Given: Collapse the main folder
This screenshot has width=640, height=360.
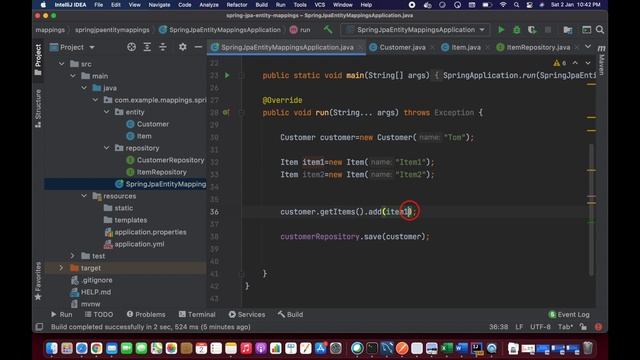Looking at the screenshot, I should 73,76.
